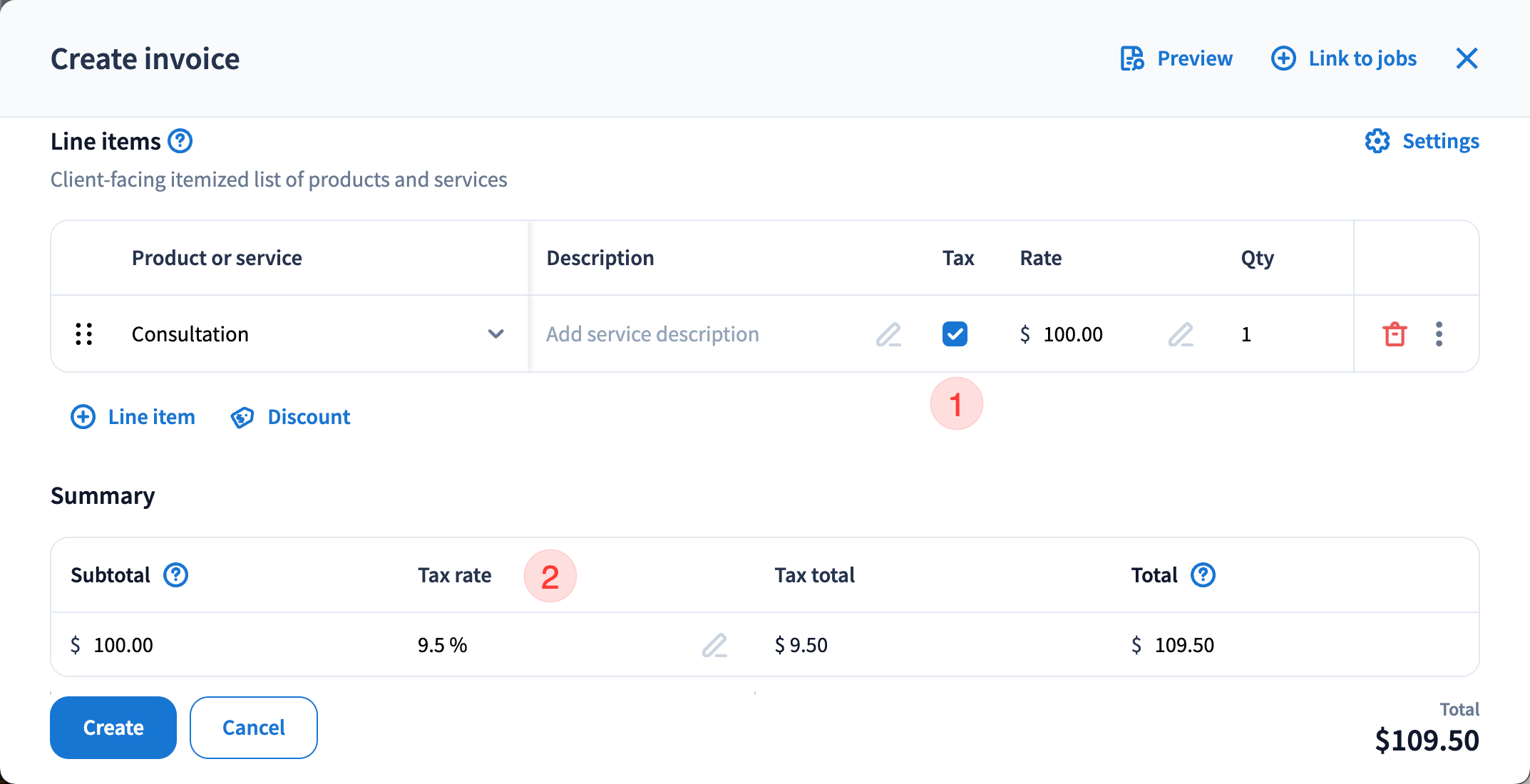Click the Link to jobs plus icon
Viewport: 1530px width, 784px height.
point(1283,58)
